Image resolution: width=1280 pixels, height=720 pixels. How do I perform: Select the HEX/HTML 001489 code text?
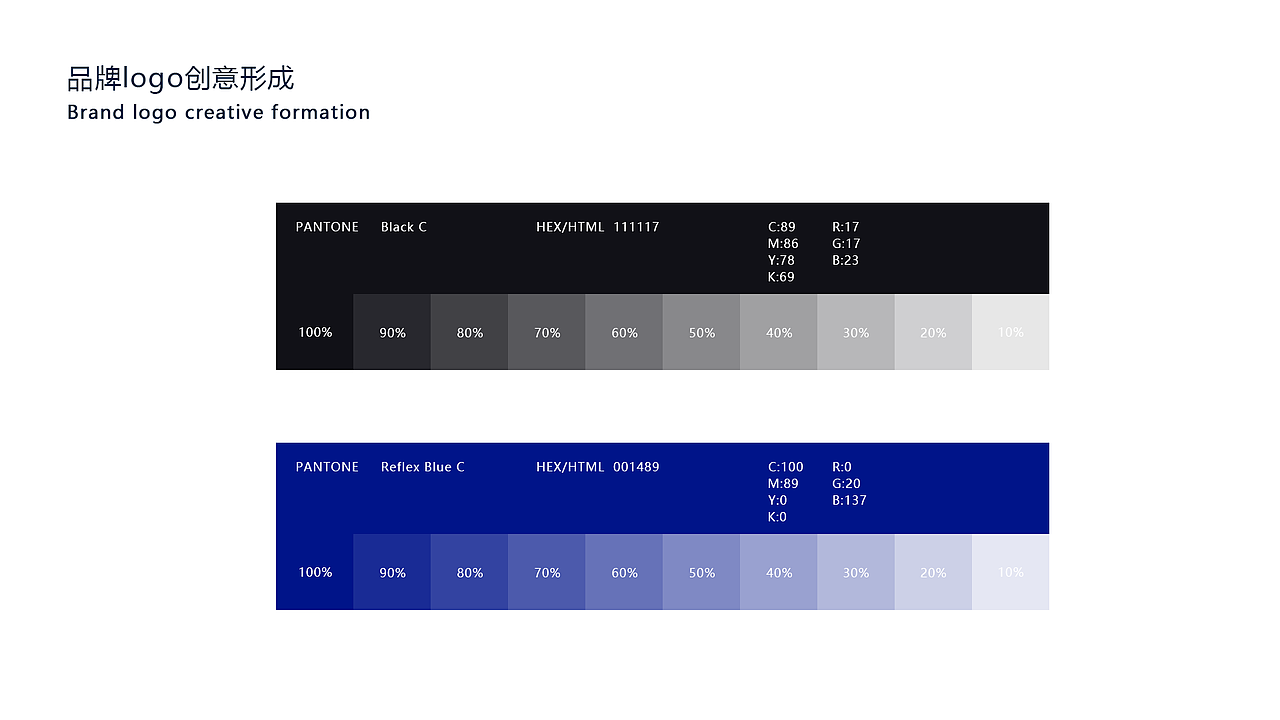[x=598, y=467]
